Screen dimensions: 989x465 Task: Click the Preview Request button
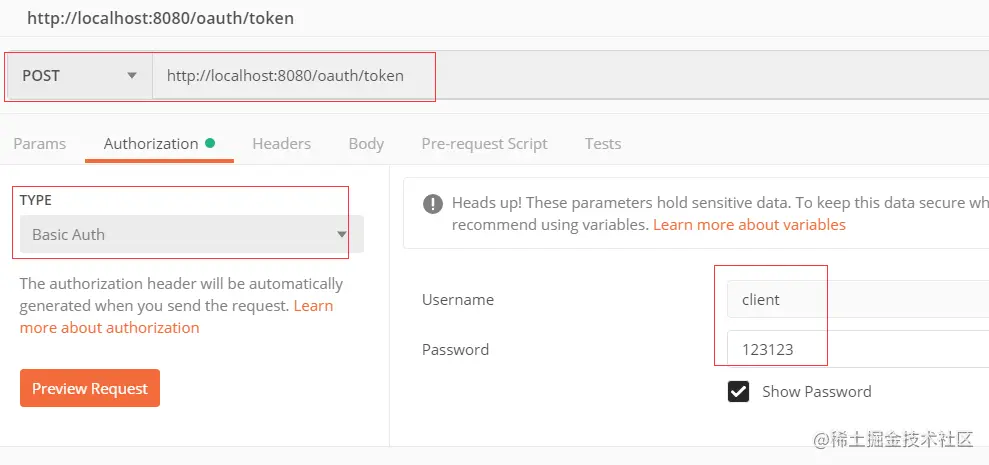90,388
